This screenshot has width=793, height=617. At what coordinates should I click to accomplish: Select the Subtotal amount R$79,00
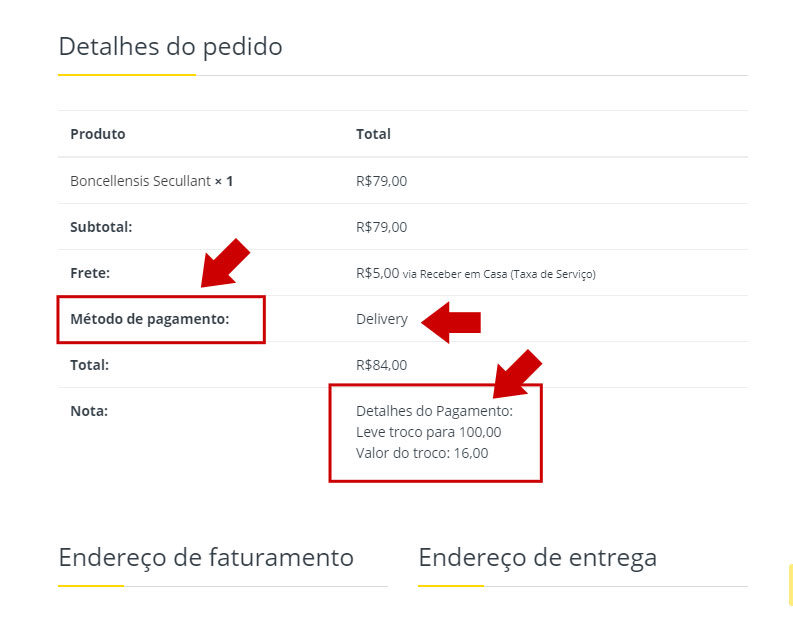(381, 227)
